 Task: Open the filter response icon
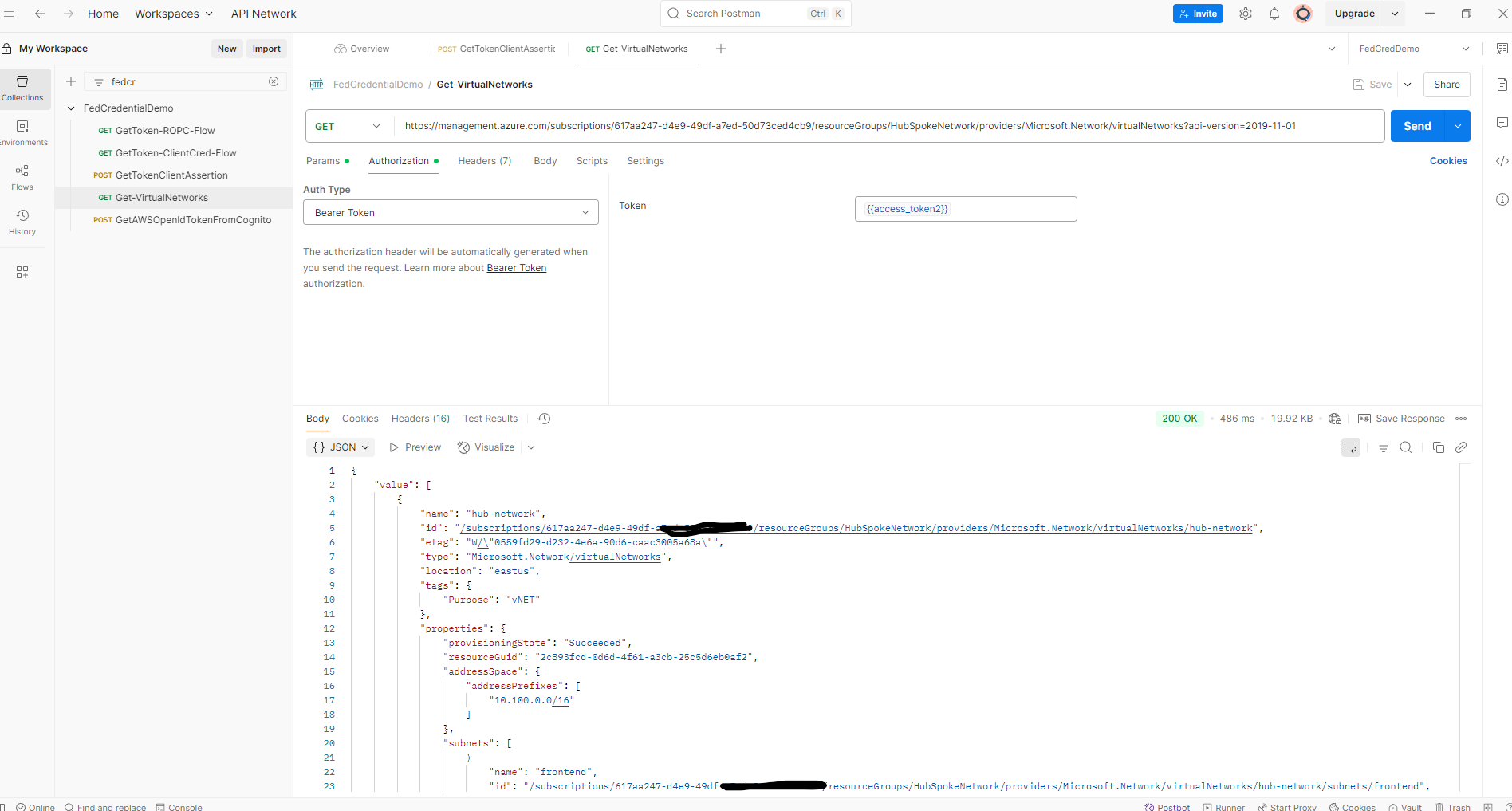[x=1384, y=447]
